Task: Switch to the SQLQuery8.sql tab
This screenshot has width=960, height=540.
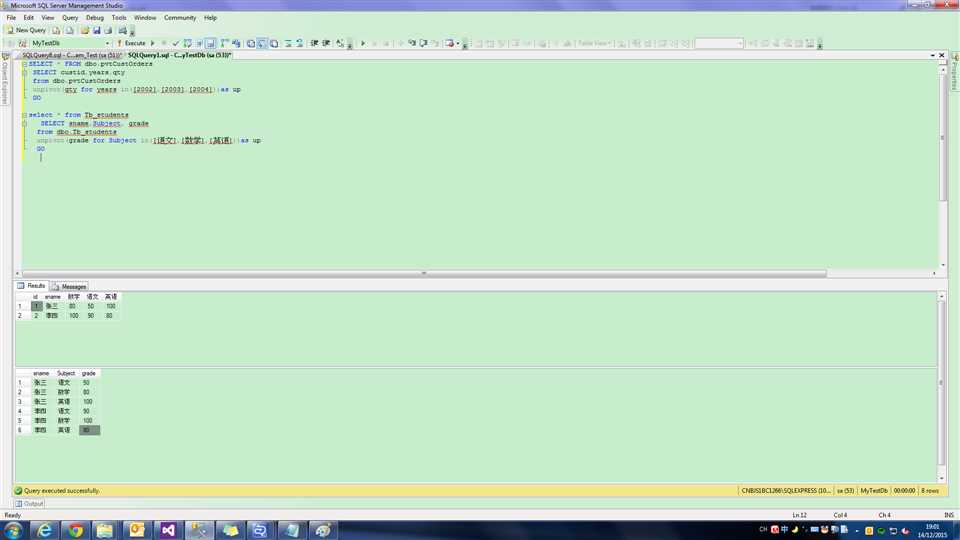Action: point(71,55)
